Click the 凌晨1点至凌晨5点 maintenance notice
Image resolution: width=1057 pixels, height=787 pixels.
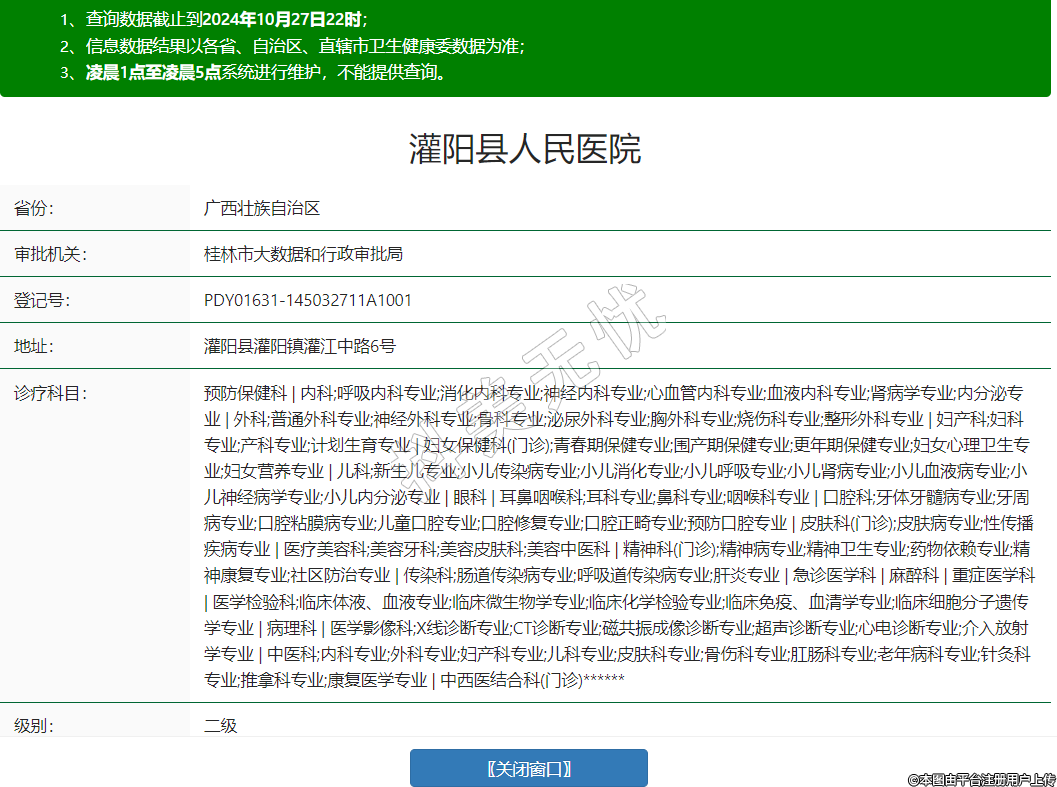tap(265, 73)
